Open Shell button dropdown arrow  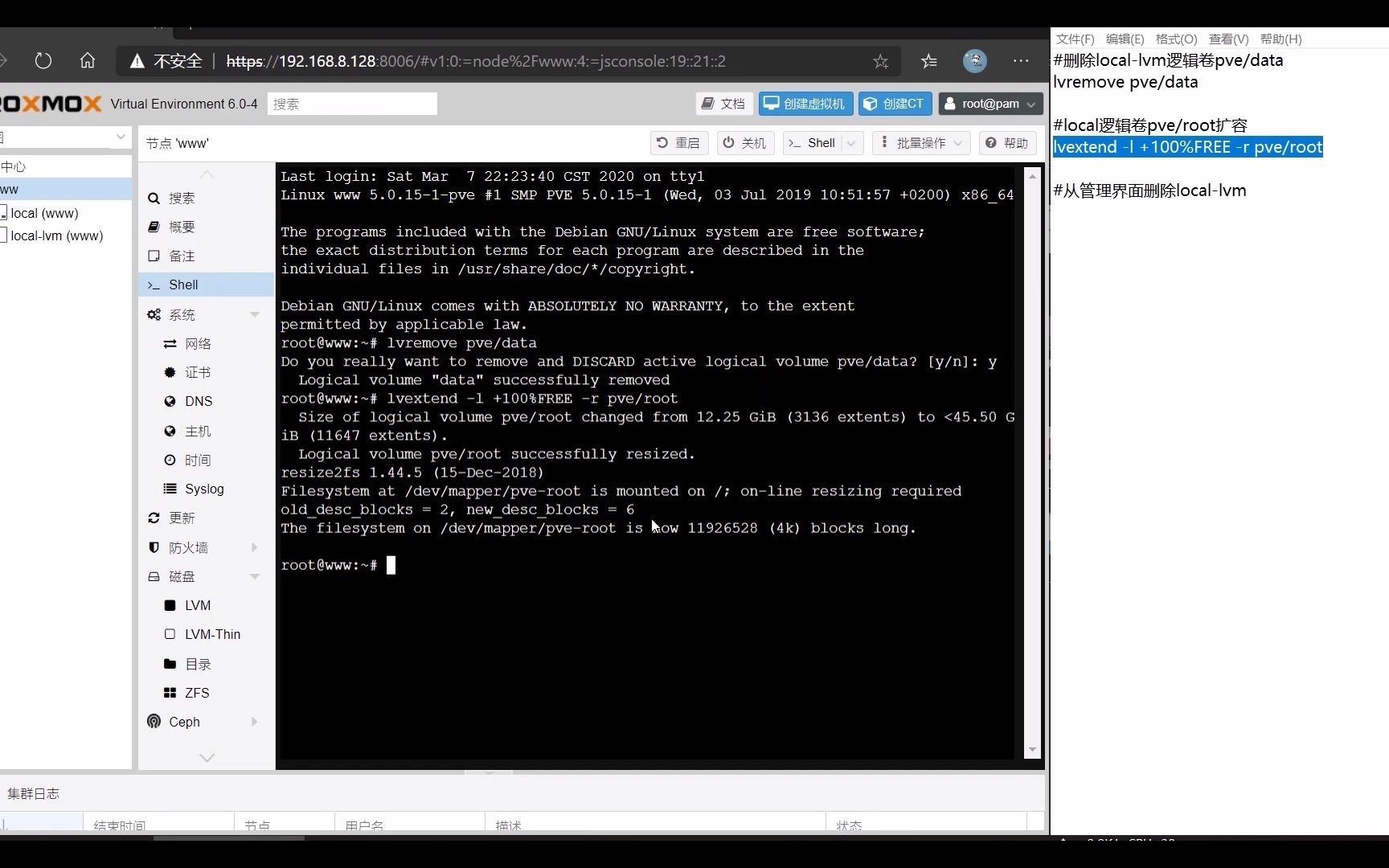click(x=852, y=143)
